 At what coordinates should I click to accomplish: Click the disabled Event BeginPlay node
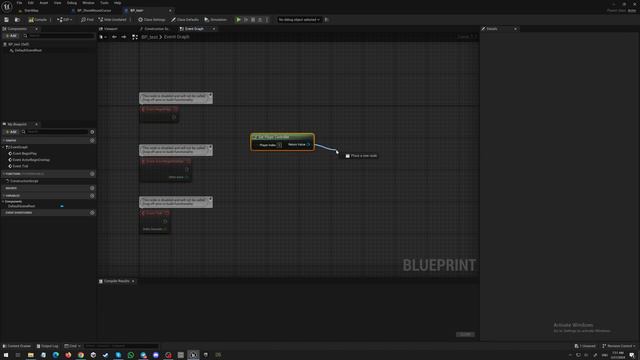coord(159,114)
